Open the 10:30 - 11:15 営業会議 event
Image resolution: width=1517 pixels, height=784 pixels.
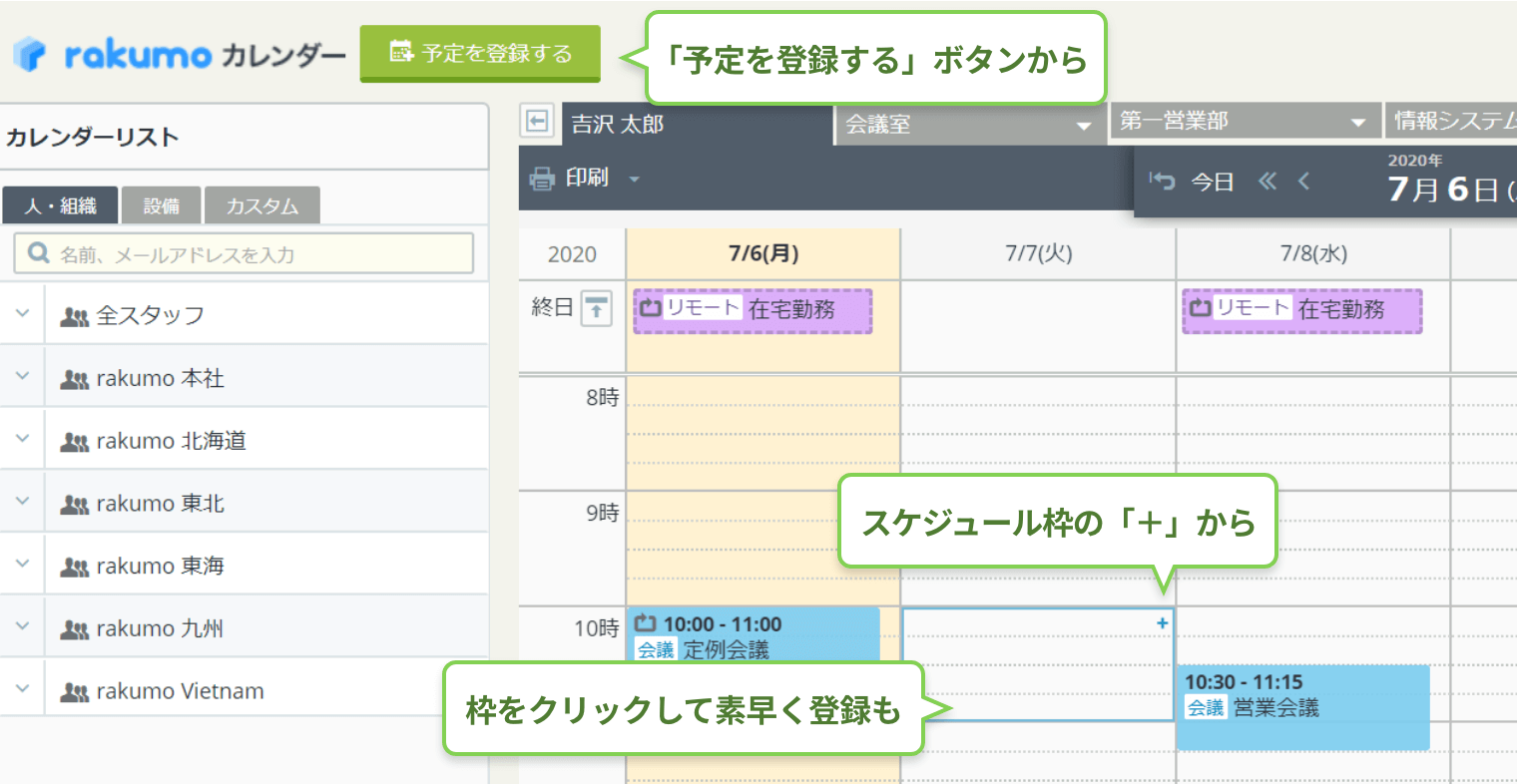coord(1303,707)
